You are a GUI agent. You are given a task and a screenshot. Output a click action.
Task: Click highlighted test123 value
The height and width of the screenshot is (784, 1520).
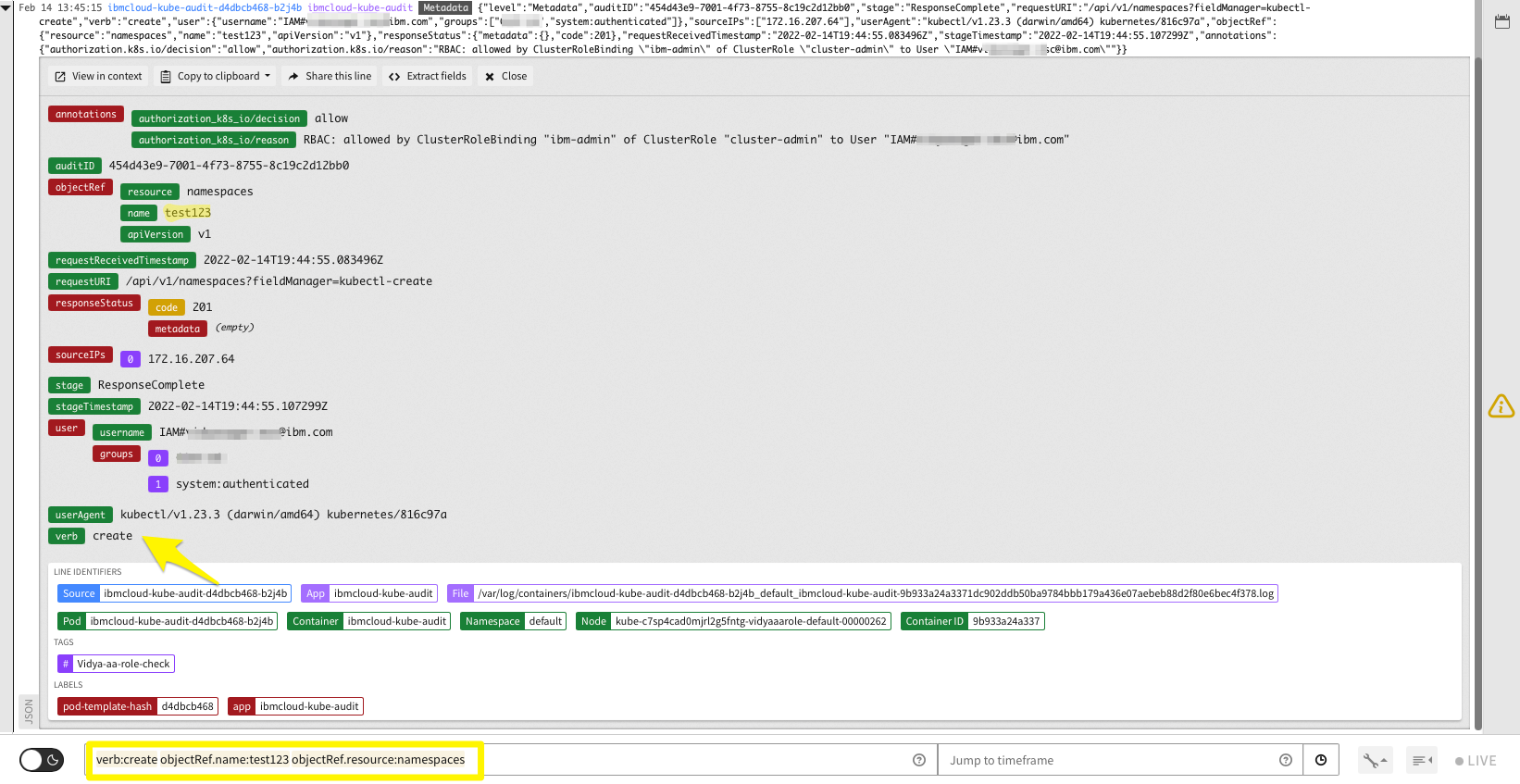tap(188, 213)
